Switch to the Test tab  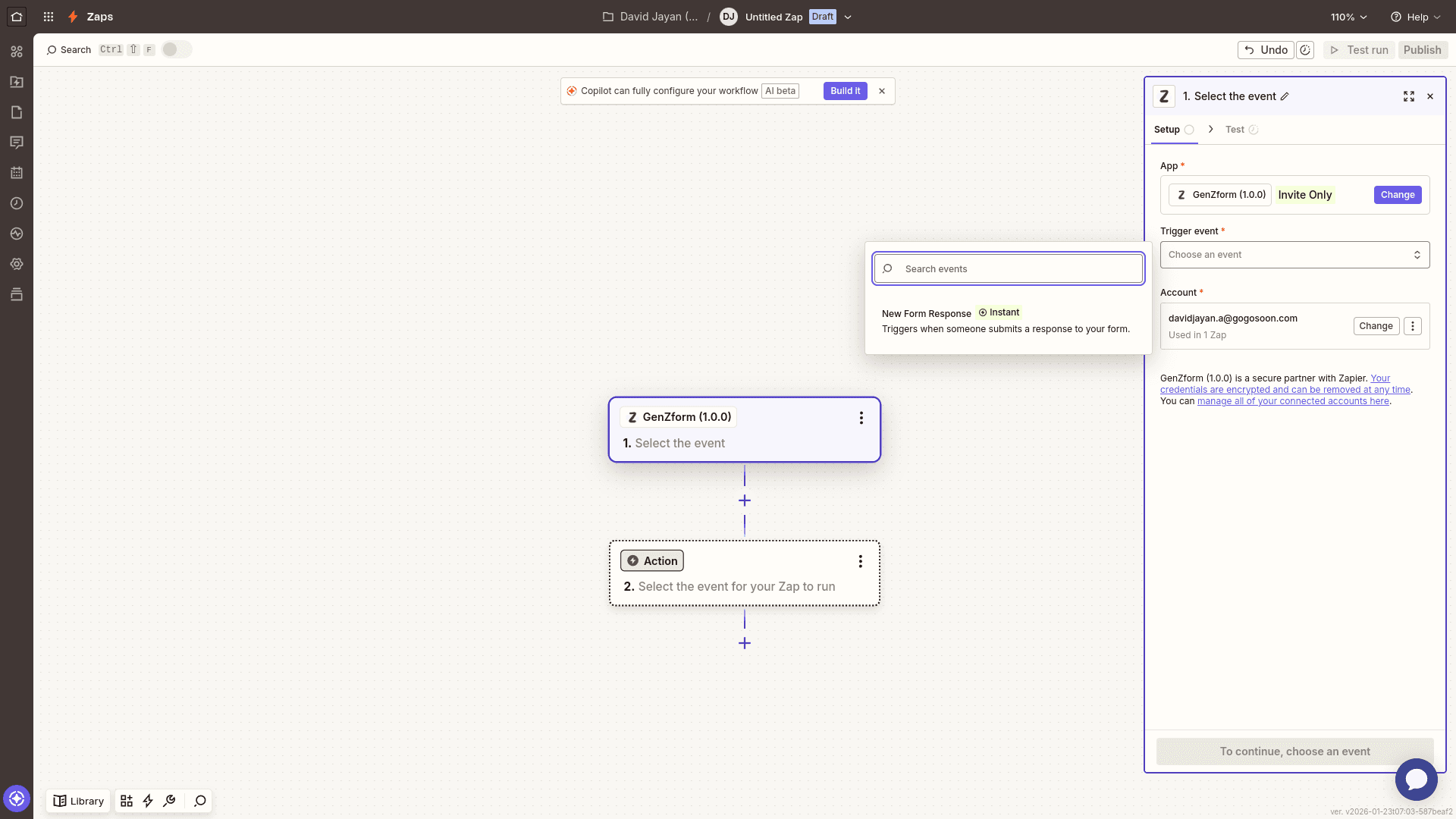coord(1235,130)
